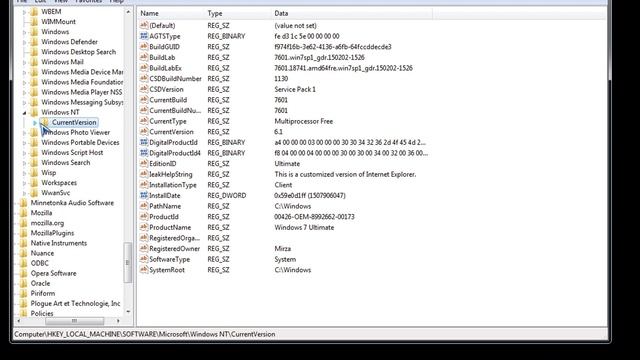Click the string icon beside BuildGUID
The width and height of the screenshot is (640, 360).
(144, 47)
